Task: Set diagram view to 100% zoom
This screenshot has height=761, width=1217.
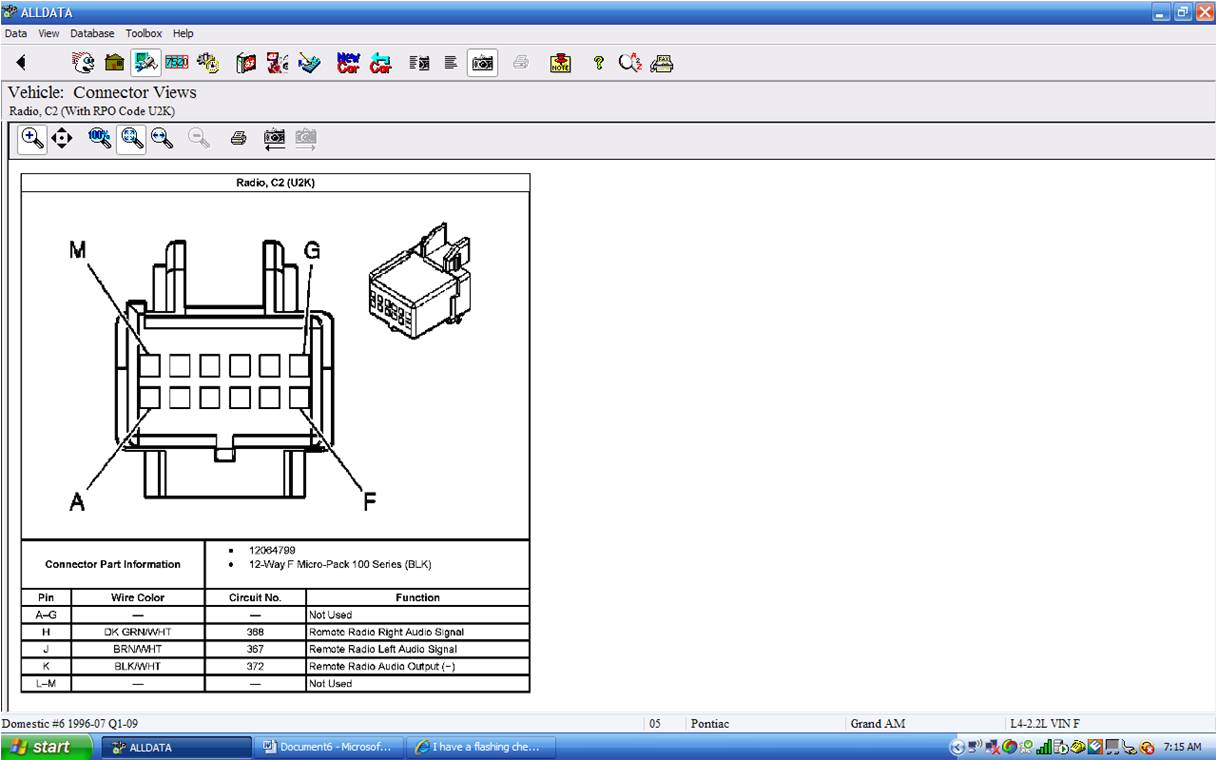Action: click(x=98, y=138)
